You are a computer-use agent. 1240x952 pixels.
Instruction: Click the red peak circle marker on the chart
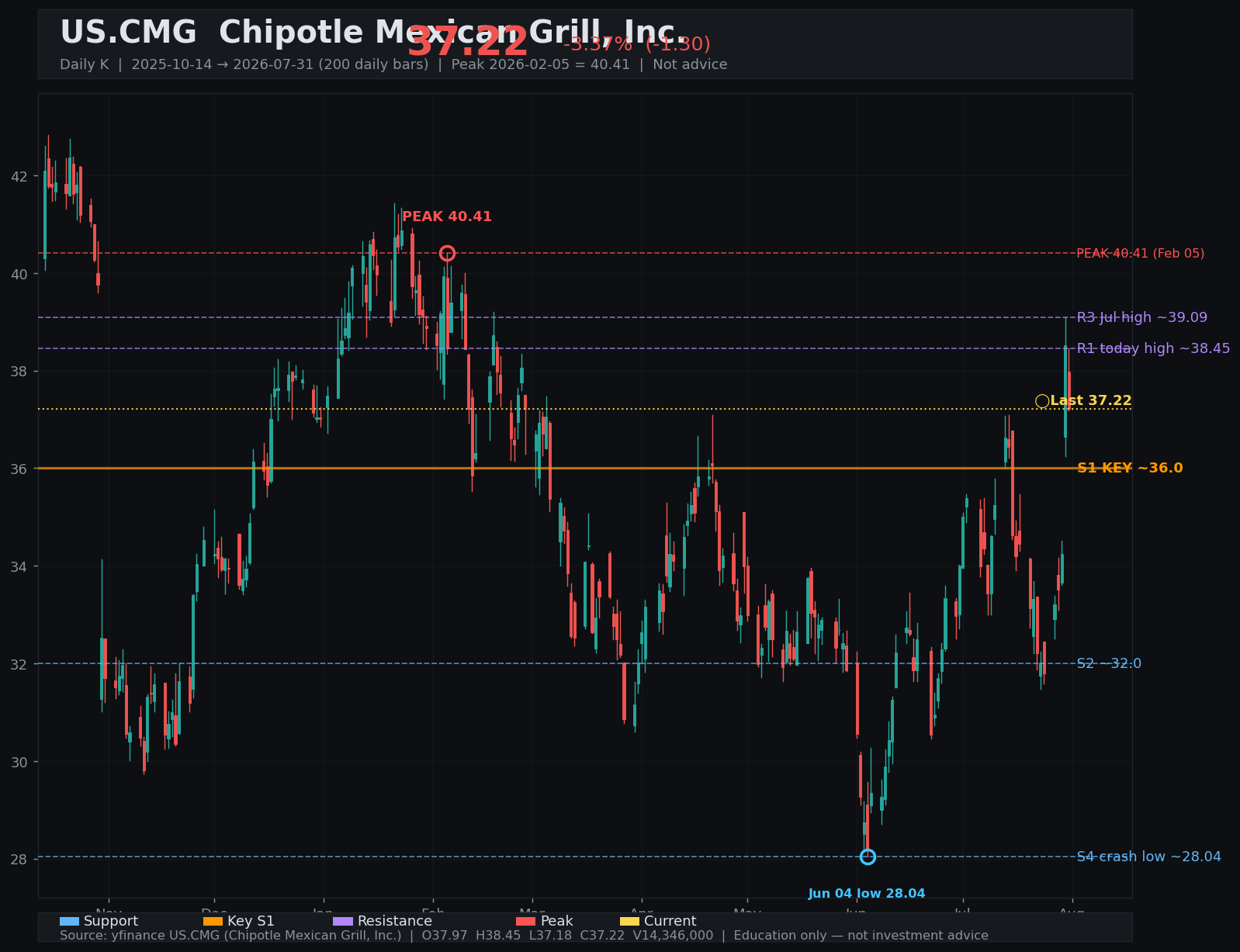[x=447, y=253]
